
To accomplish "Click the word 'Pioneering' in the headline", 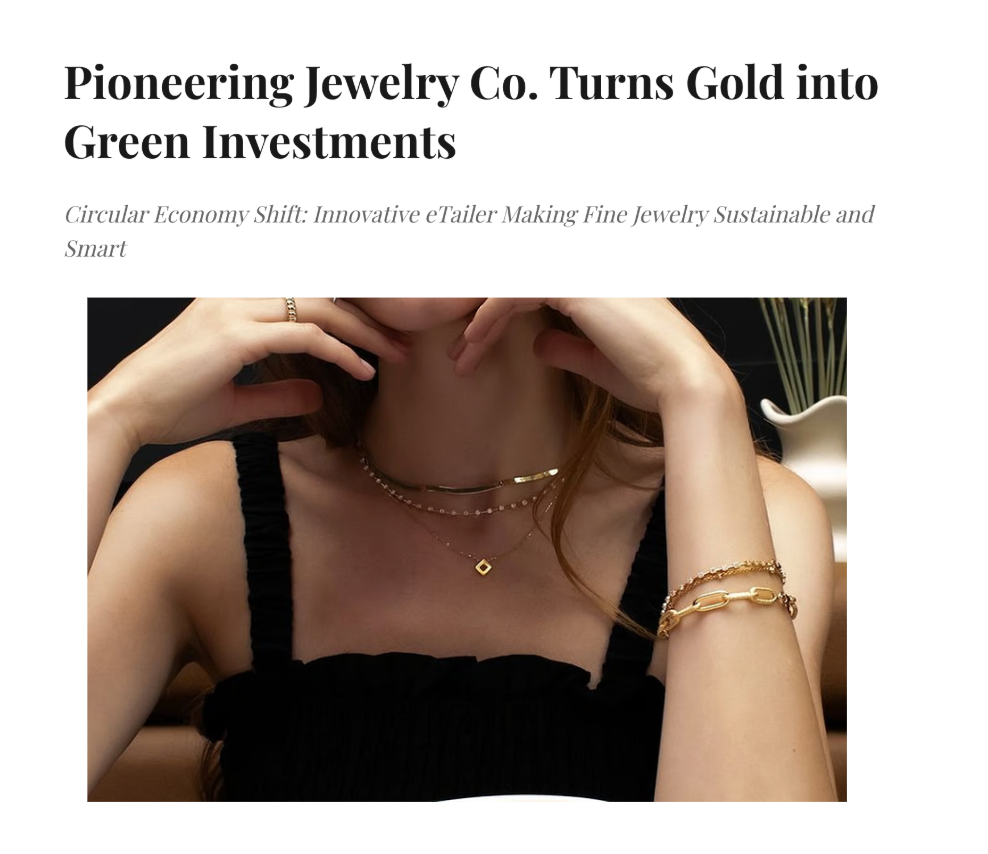I will click(x=179, y=84).
